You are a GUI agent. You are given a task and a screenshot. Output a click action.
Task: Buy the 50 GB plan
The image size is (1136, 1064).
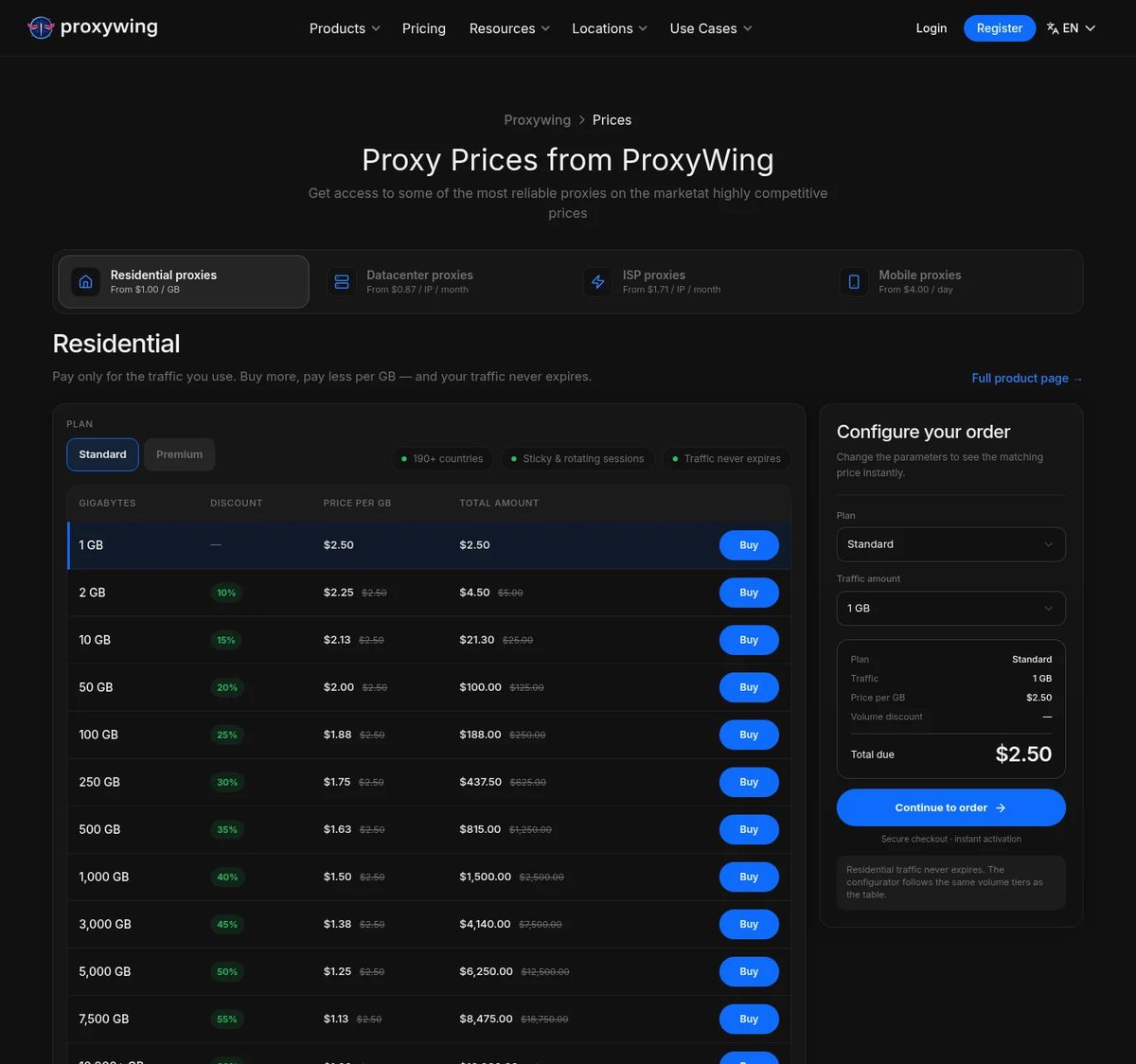(749, 687)
